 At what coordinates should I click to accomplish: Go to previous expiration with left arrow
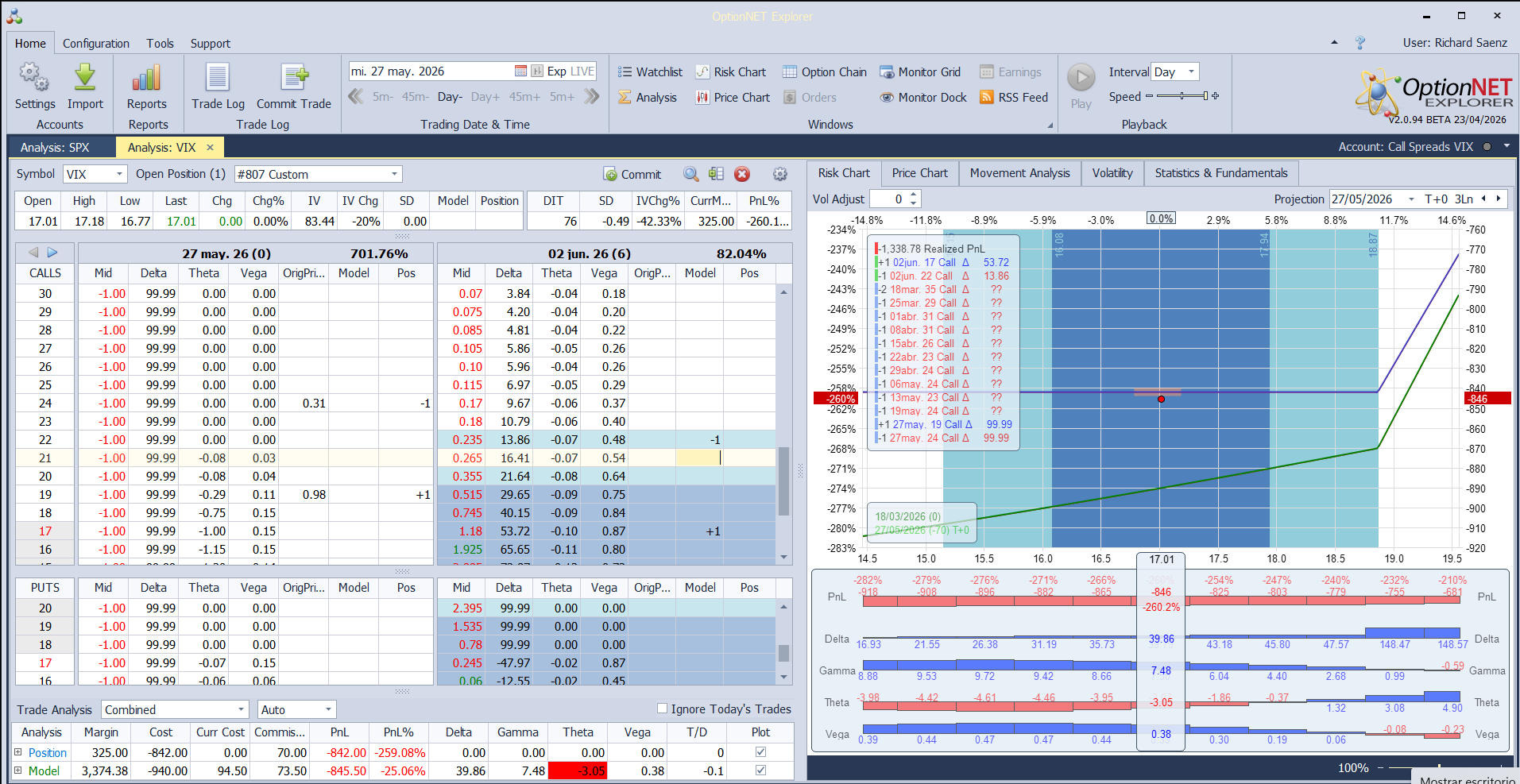pos(33,253)
